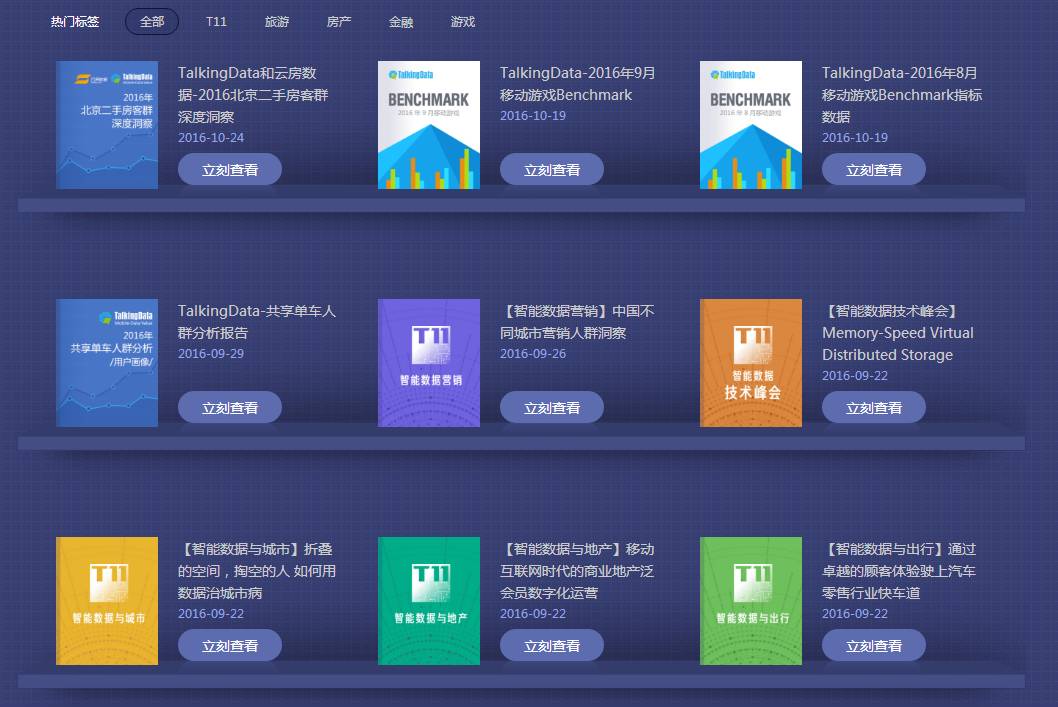Click 立刻查看 for 2016年9月移动游戏Benchmark
The image size is (1058, 707).
[552, 169]
